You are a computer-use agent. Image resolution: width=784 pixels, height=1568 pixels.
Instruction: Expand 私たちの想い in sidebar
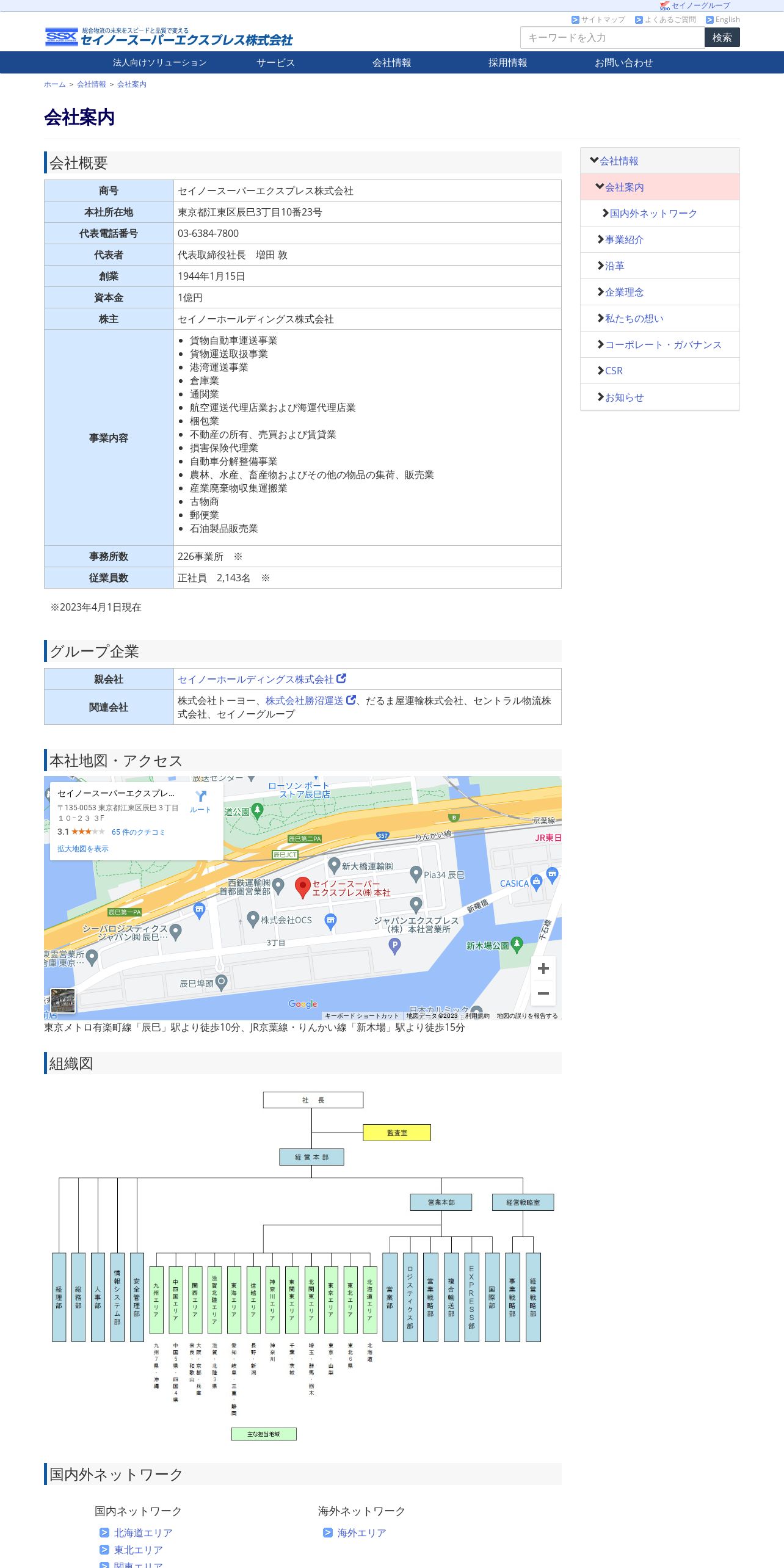[600, 318]
